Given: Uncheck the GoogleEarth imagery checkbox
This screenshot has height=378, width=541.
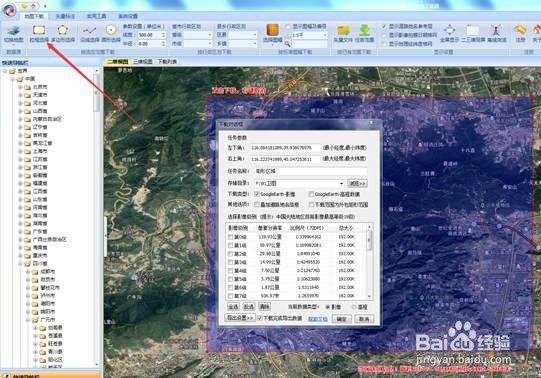Looking at the screenshot, I should click(257, 194).
